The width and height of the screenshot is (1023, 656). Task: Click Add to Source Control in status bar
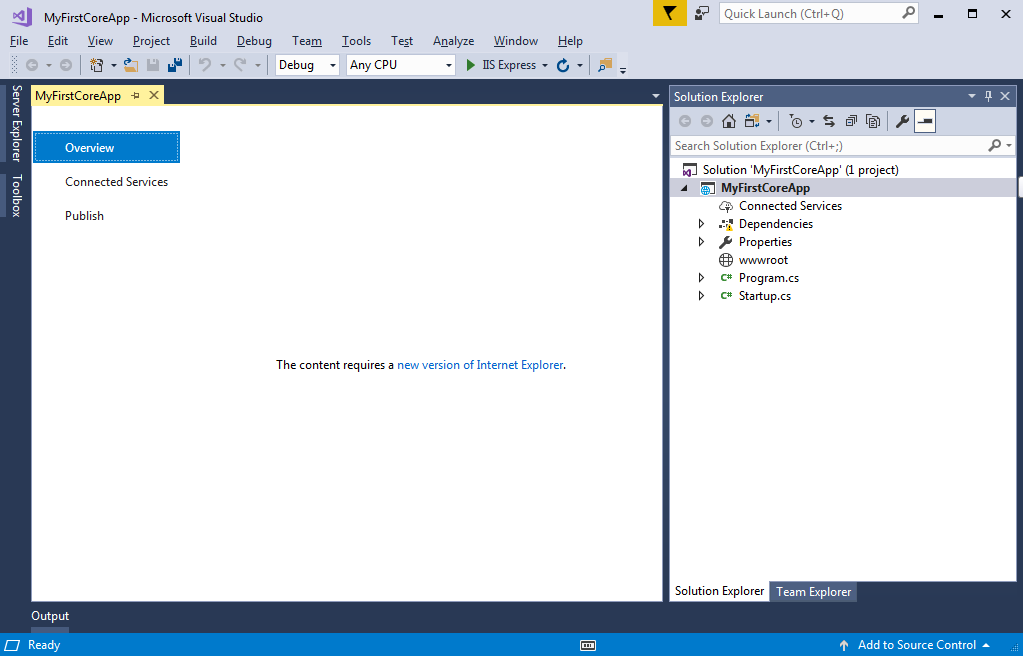point(915,645)
